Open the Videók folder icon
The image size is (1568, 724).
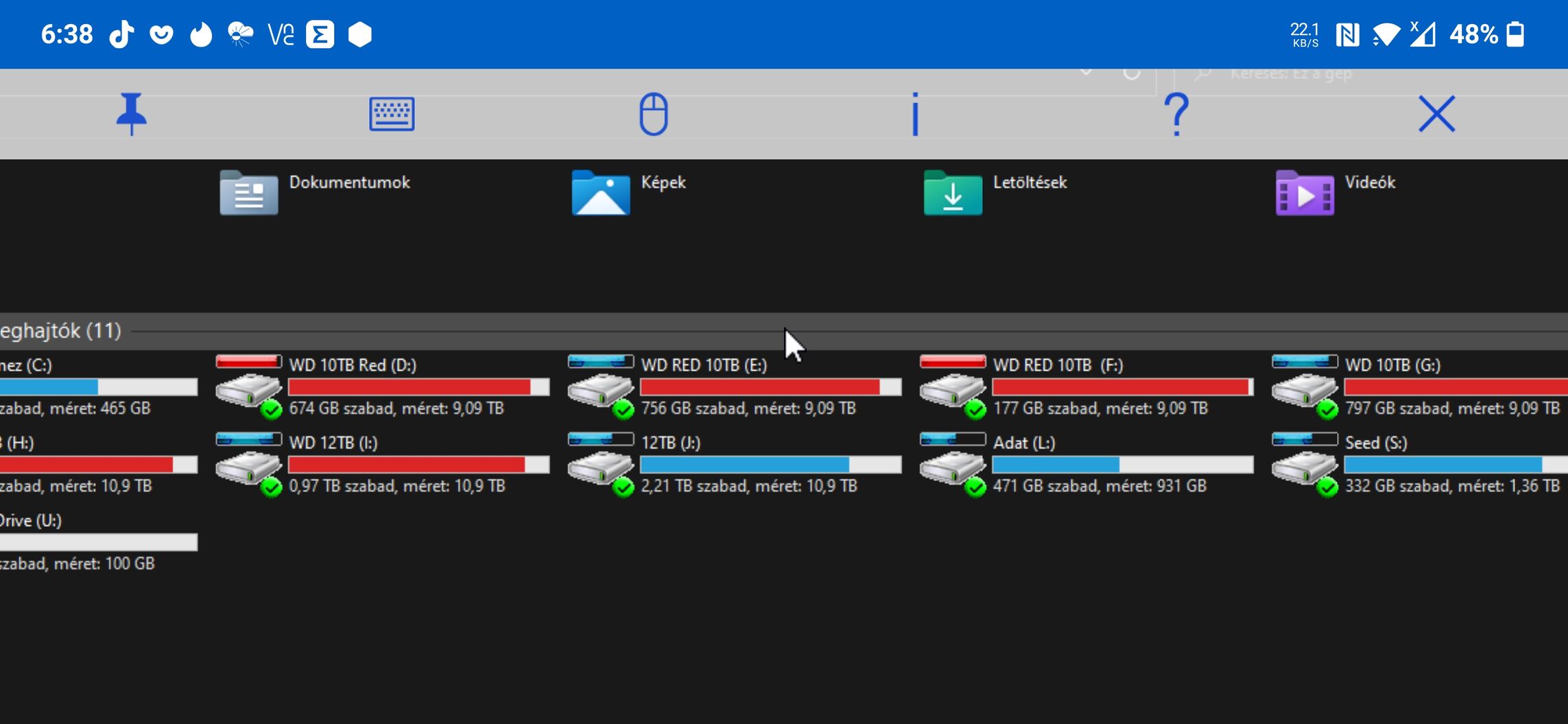point(1305,193)
